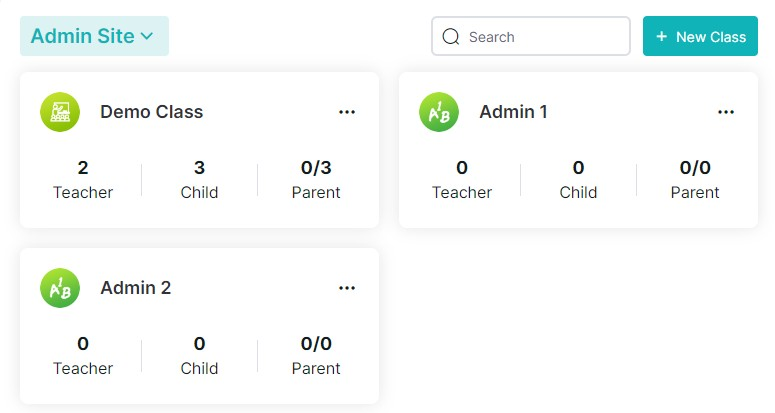Viewport: 775px width, 413px height.
Task: Select the Parent count in Demo Class
Action: coord(316,168)
